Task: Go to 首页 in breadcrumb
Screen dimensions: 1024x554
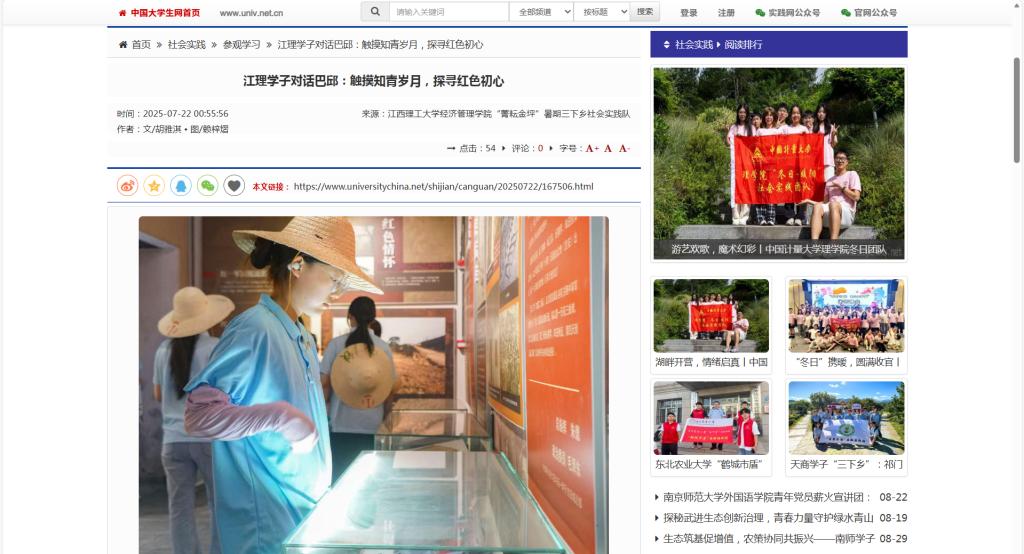Action: [x=141, y=45]
